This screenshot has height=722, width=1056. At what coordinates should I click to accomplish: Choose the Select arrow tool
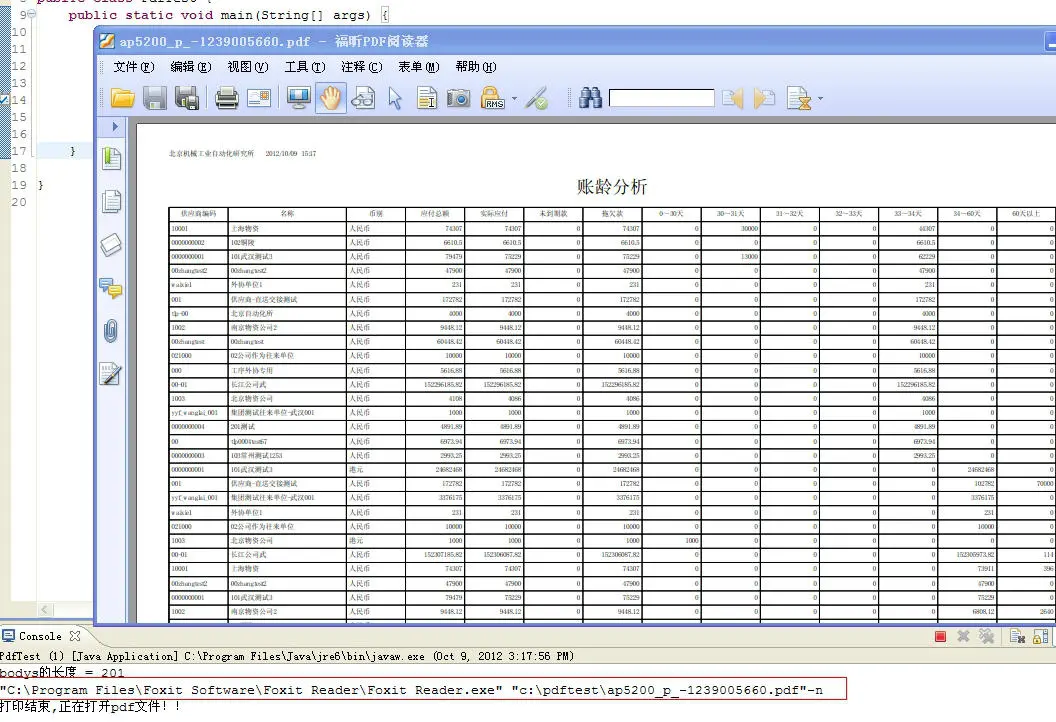pos(395,98)
